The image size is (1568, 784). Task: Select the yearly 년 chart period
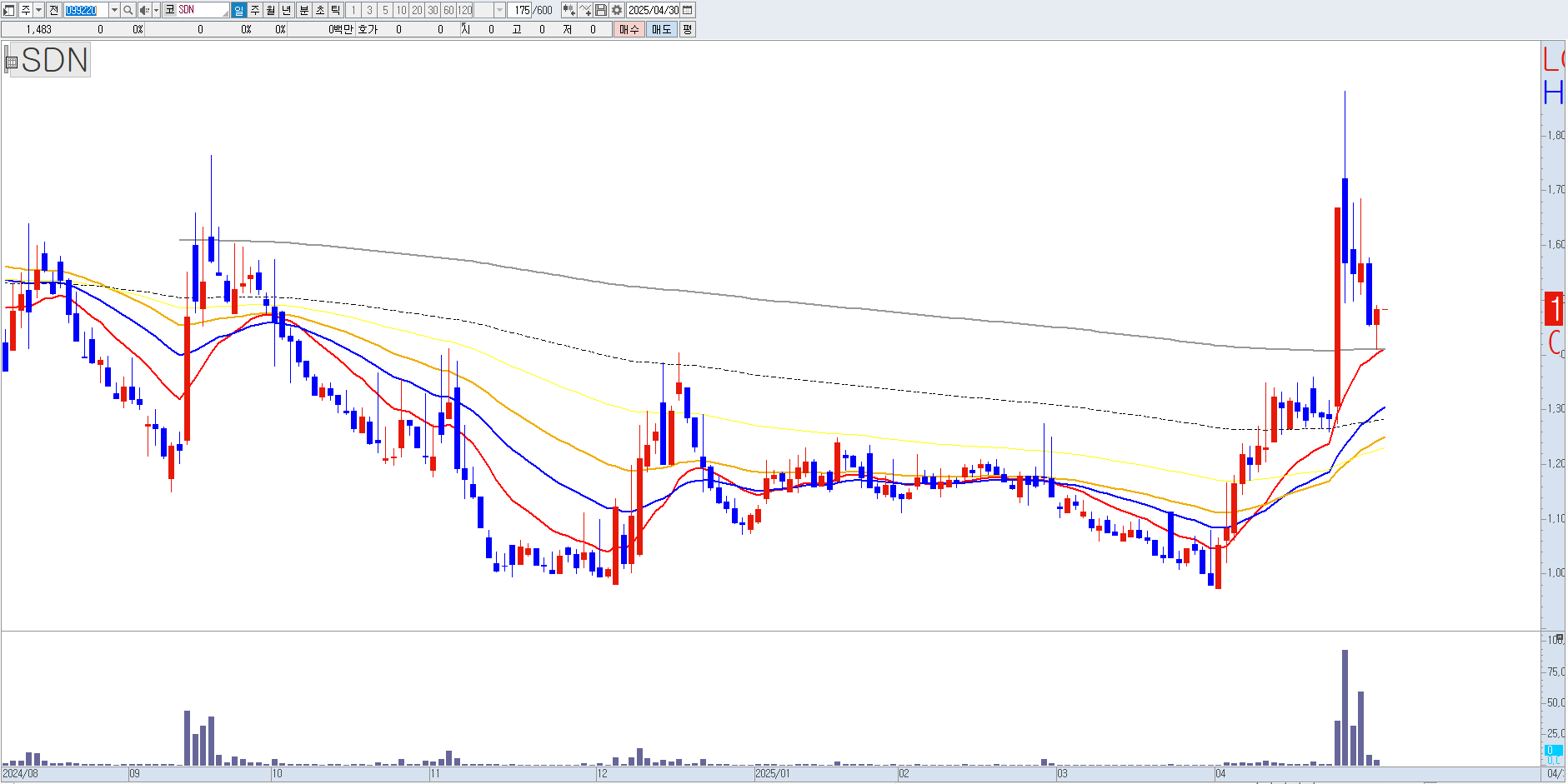[287, 10]
